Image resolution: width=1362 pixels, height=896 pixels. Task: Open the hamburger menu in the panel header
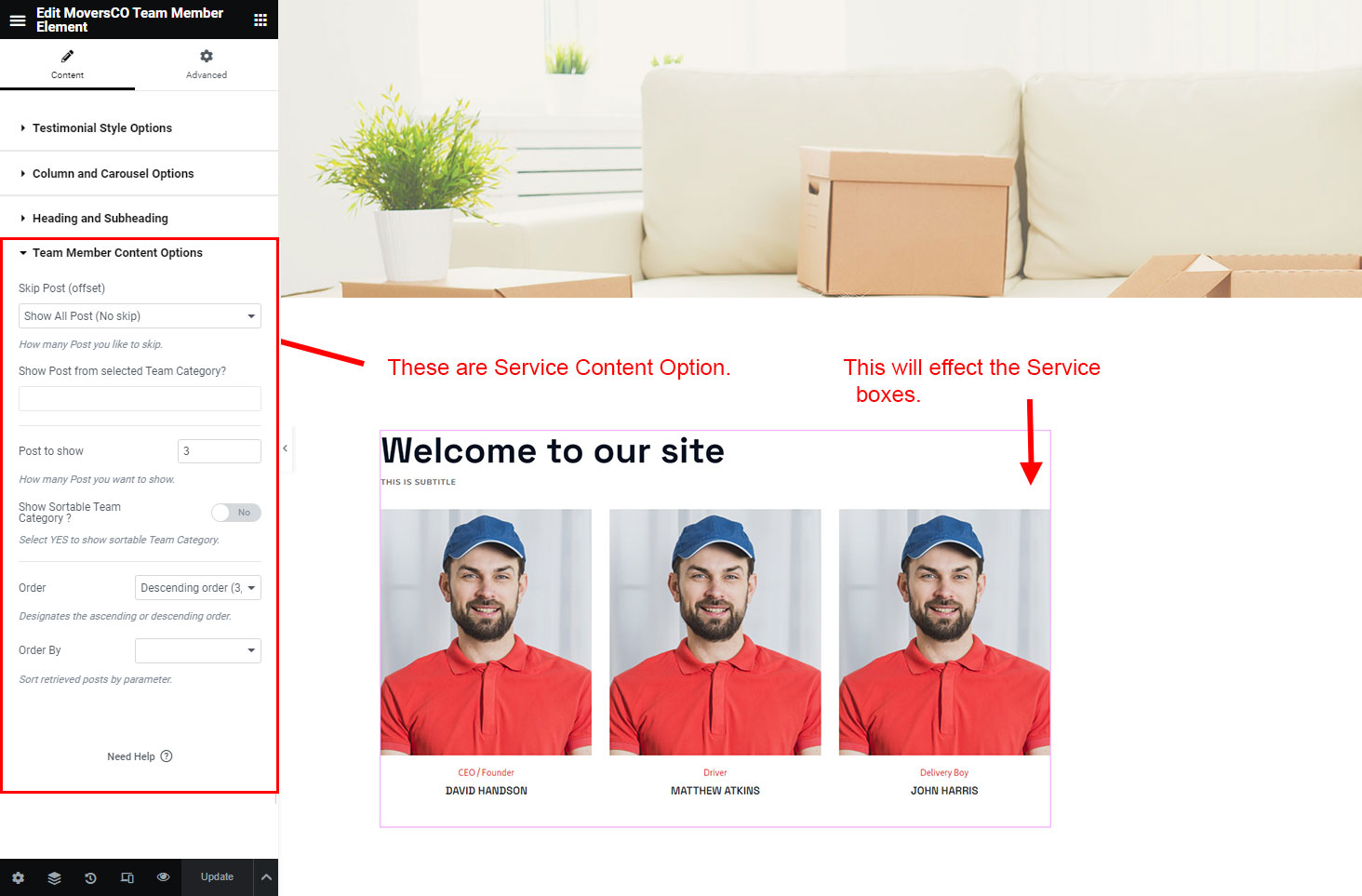(x=17, y=20)
